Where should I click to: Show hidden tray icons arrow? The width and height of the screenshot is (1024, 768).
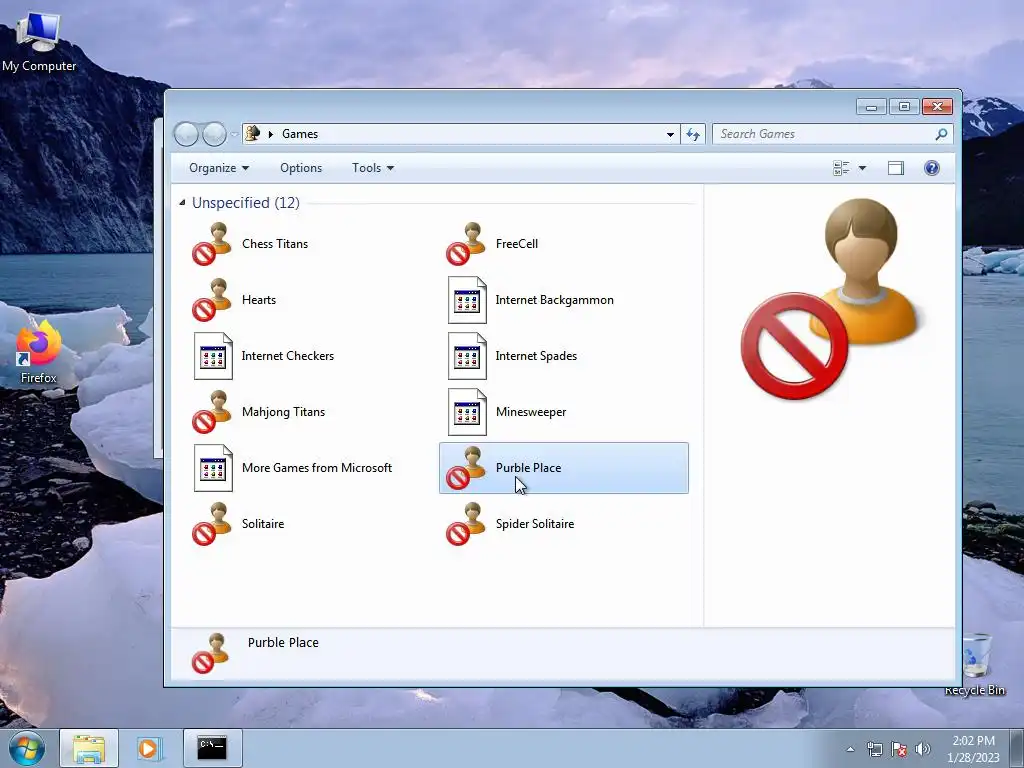[x=850, y=750]
